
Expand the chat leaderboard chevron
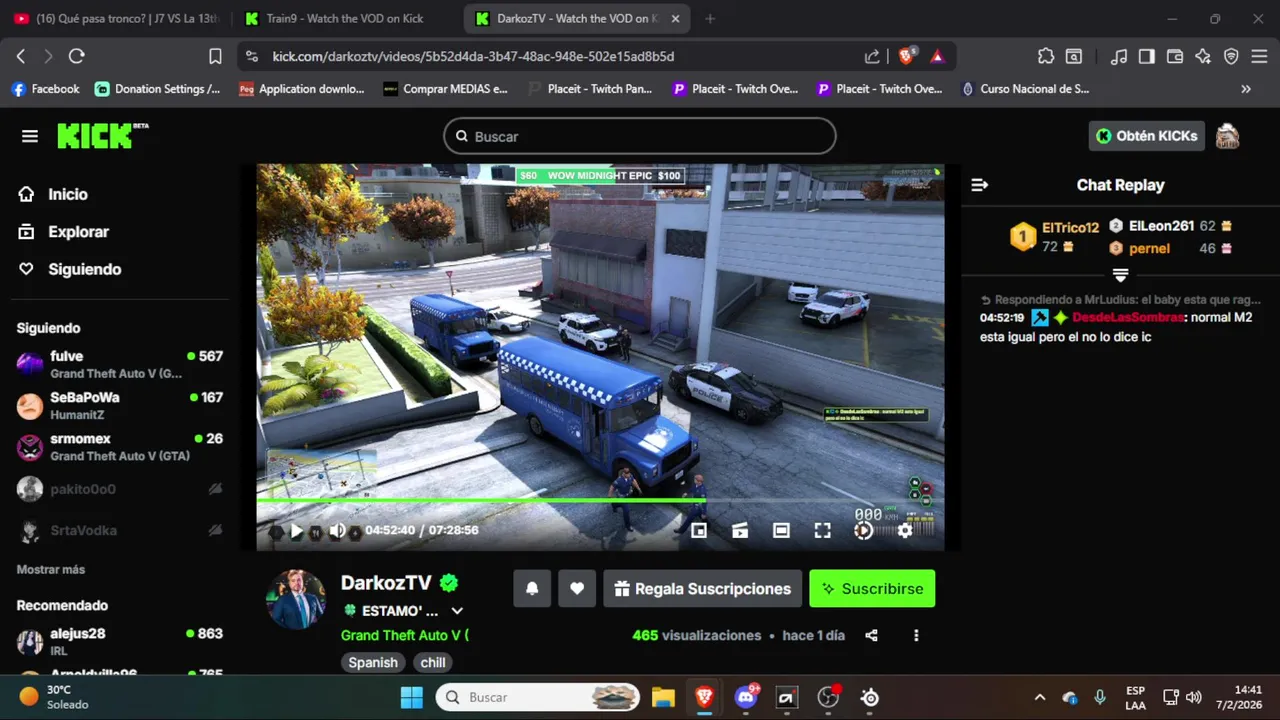pyautogui.click(x=1120, y=275)
